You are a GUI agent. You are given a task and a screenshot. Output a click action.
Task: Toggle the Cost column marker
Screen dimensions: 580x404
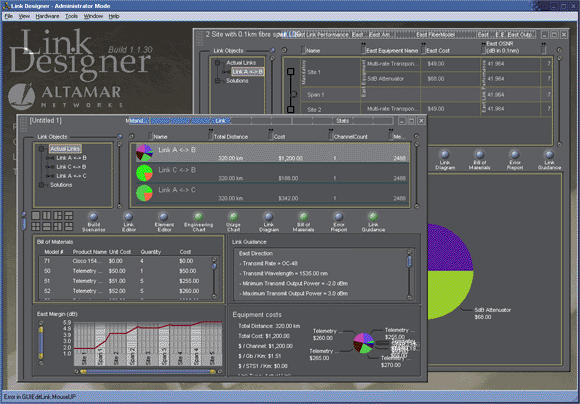(x=271, y=135)
